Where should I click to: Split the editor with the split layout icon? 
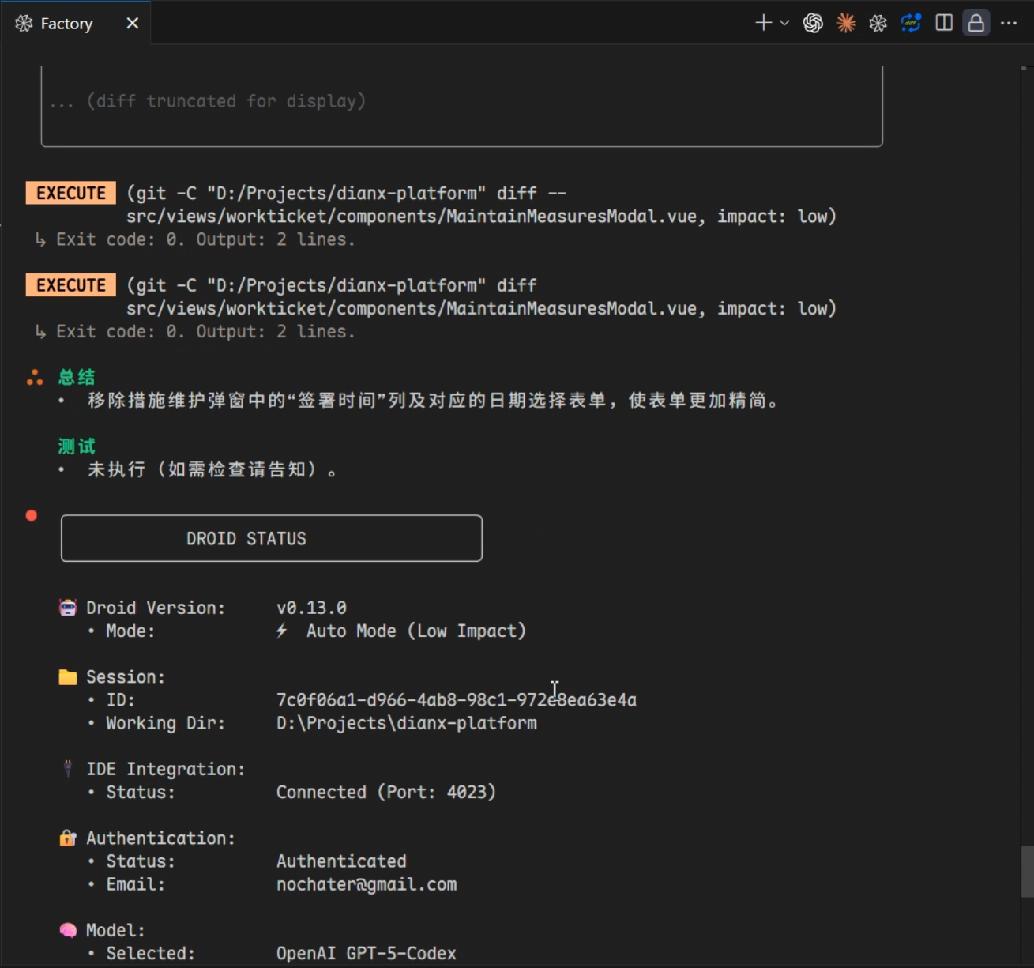pos(944,23)
